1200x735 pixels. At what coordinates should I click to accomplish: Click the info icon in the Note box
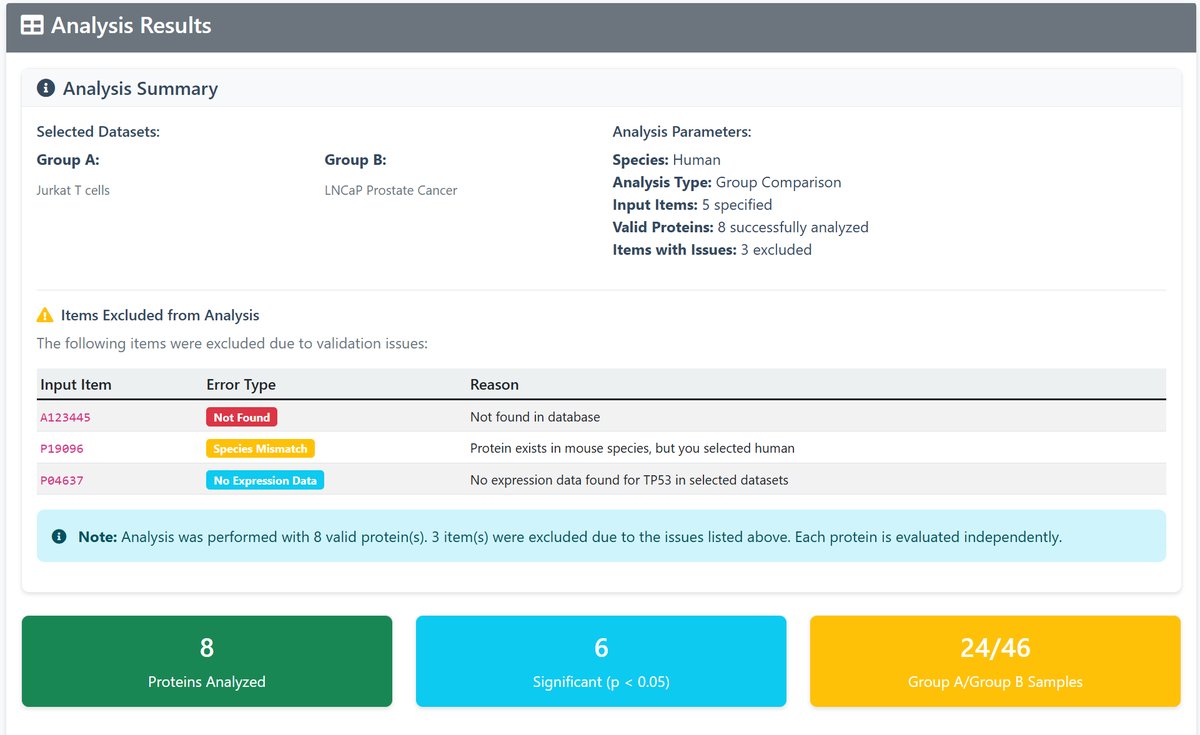(x=60, y=537)
